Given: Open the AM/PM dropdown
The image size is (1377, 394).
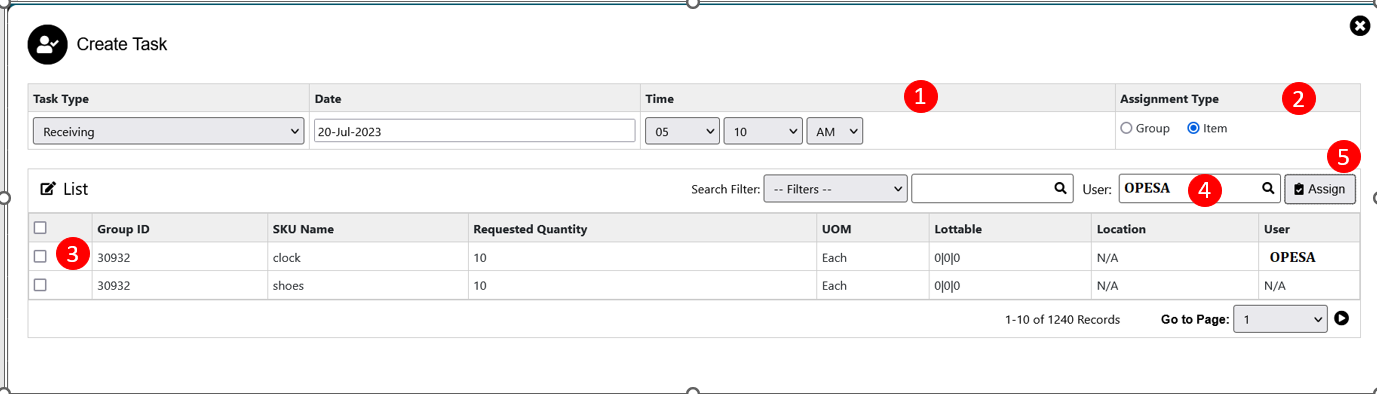Looking at the screenshot, I should click(x=834, y=131).
